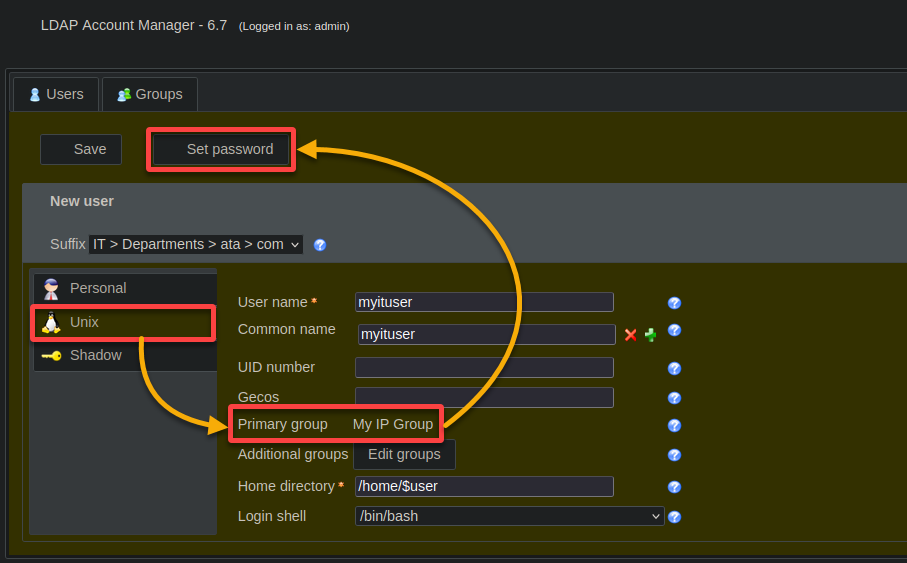Open Edit groups for additional groups
The height and width of the screenshot is (563, 907).
click(x=404, y=454)
